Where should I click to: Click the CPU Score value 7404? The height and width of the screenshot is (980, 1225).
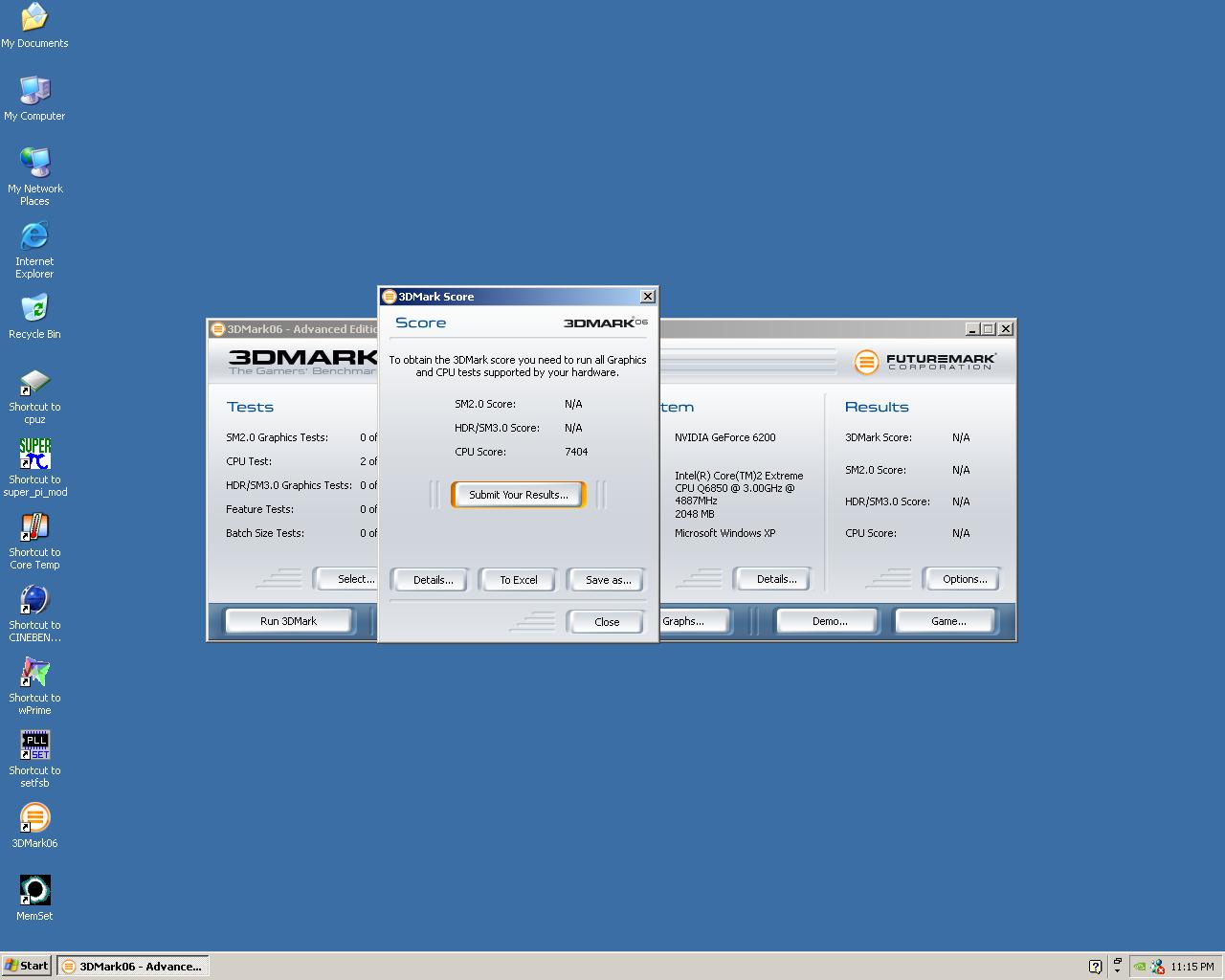pyautogui.click(x=576, y=452)
